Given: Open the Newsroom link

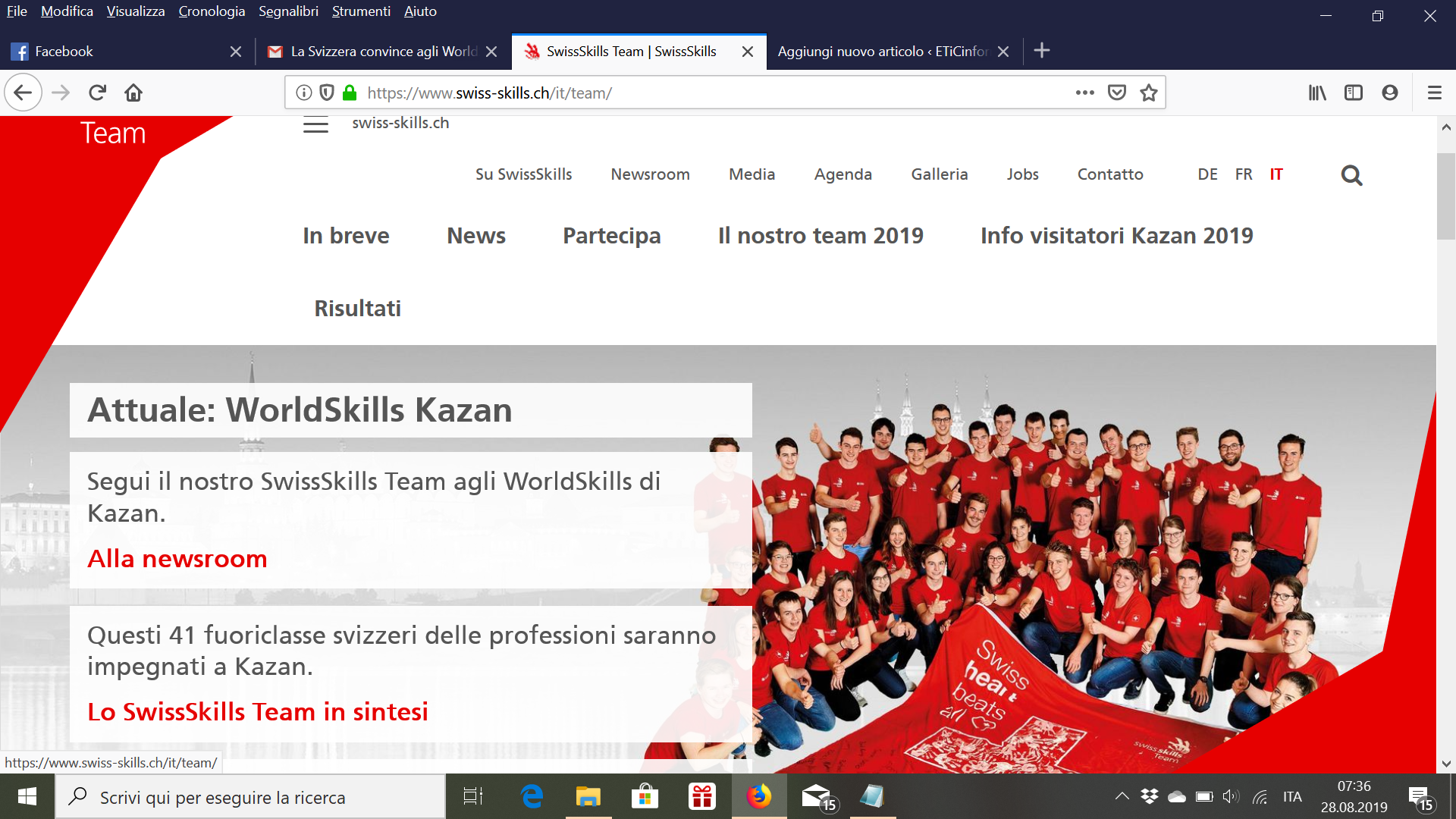Looking at the screenshot, I should [x=650, y=174].
